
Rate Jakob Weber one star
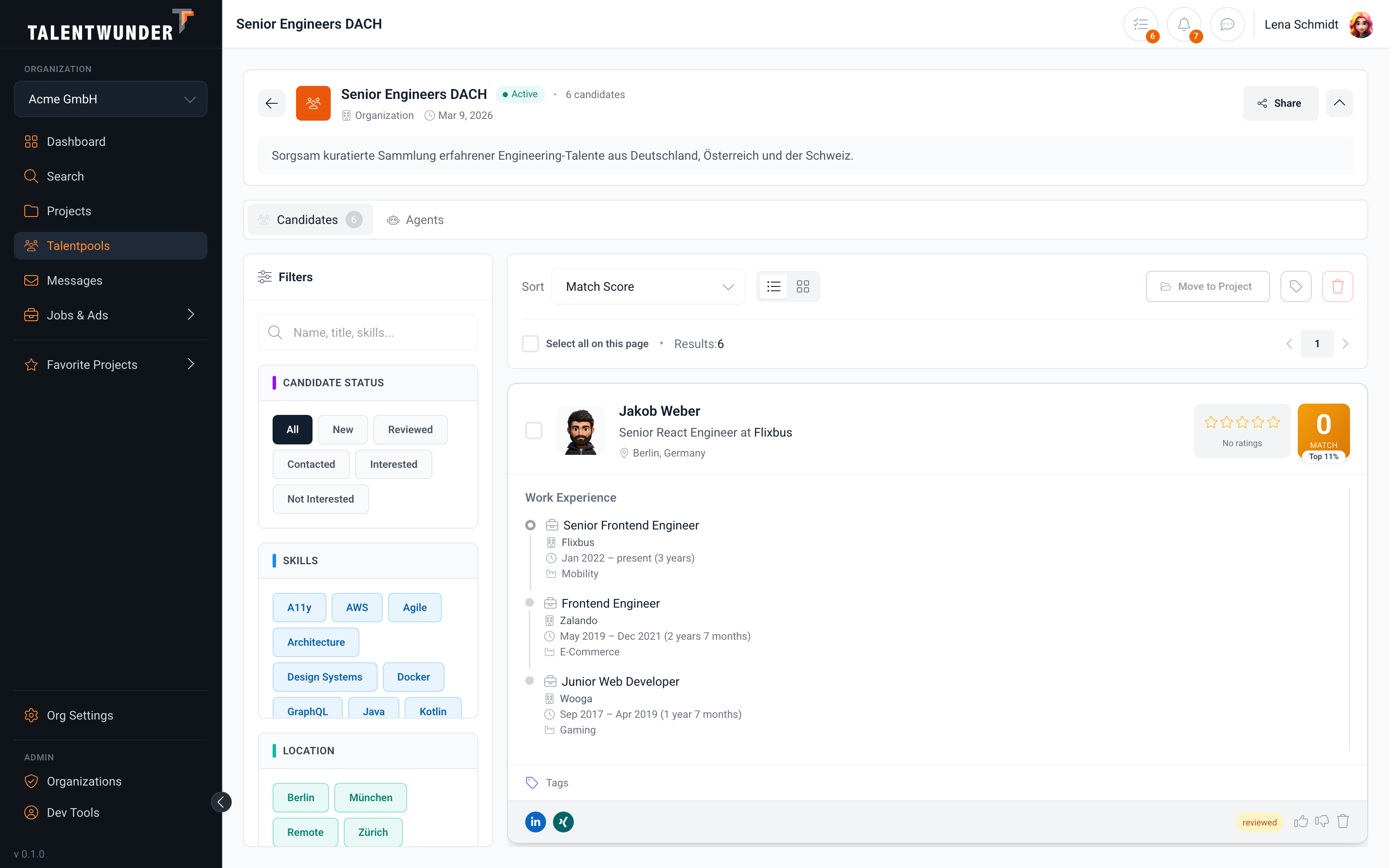pos(1211,423)
